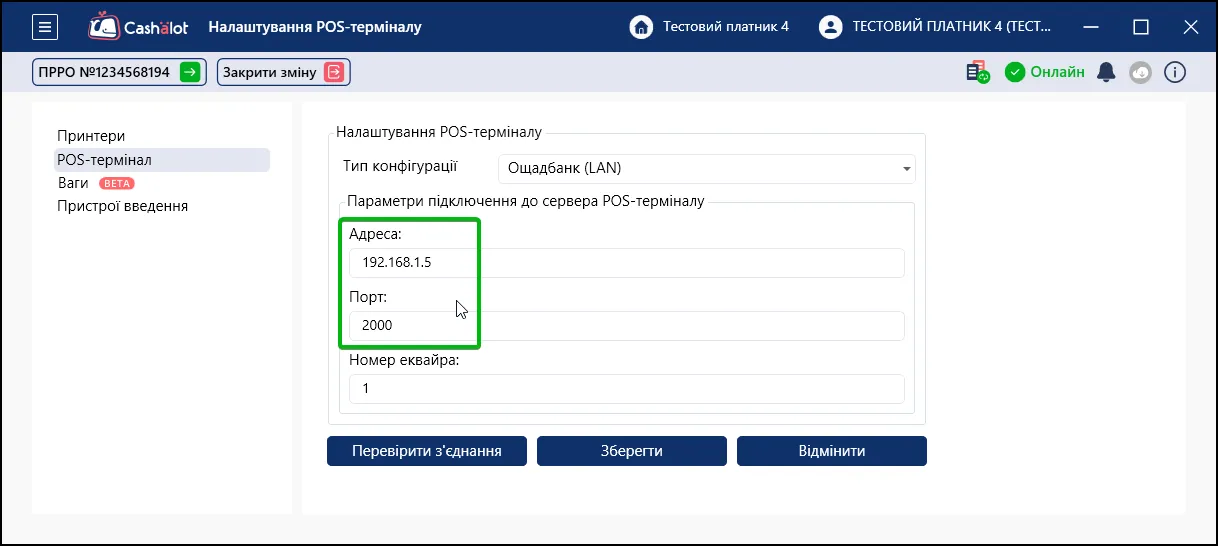Viewport: 1218px width, 546px height.
Task: Click the Зберегти button
Action: (x=632, y=451)
